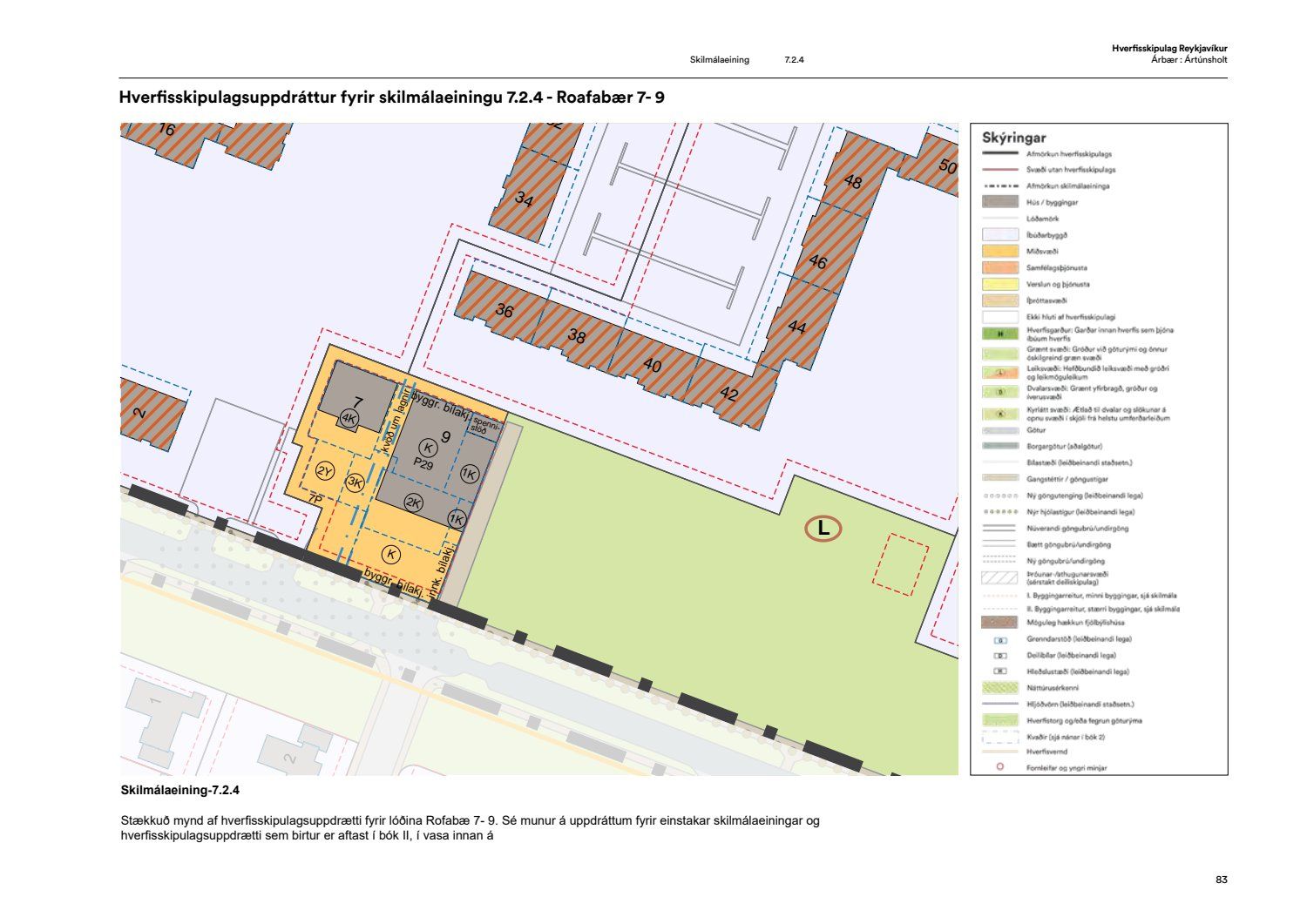Click the circled 4K marker on building 7
Screen dimensions: 1307x924
pos(349,419)
